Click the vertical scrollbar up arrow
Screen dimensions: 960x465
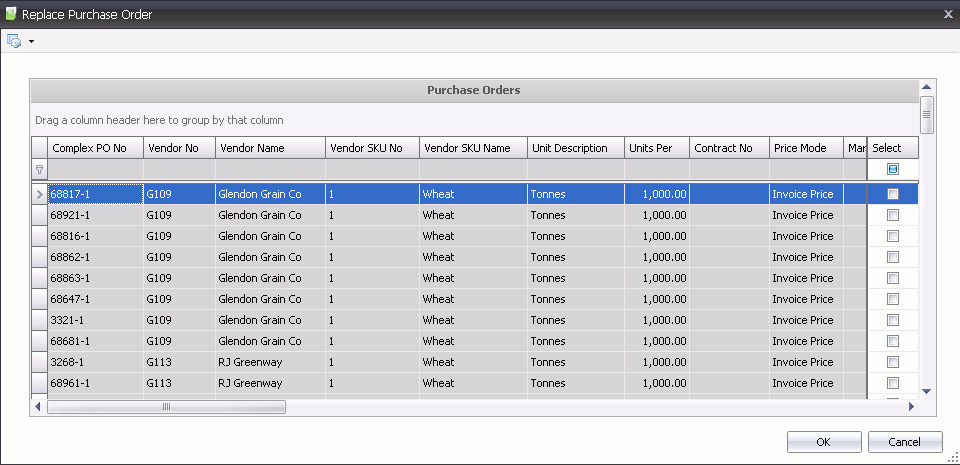(x=926, y=87)
